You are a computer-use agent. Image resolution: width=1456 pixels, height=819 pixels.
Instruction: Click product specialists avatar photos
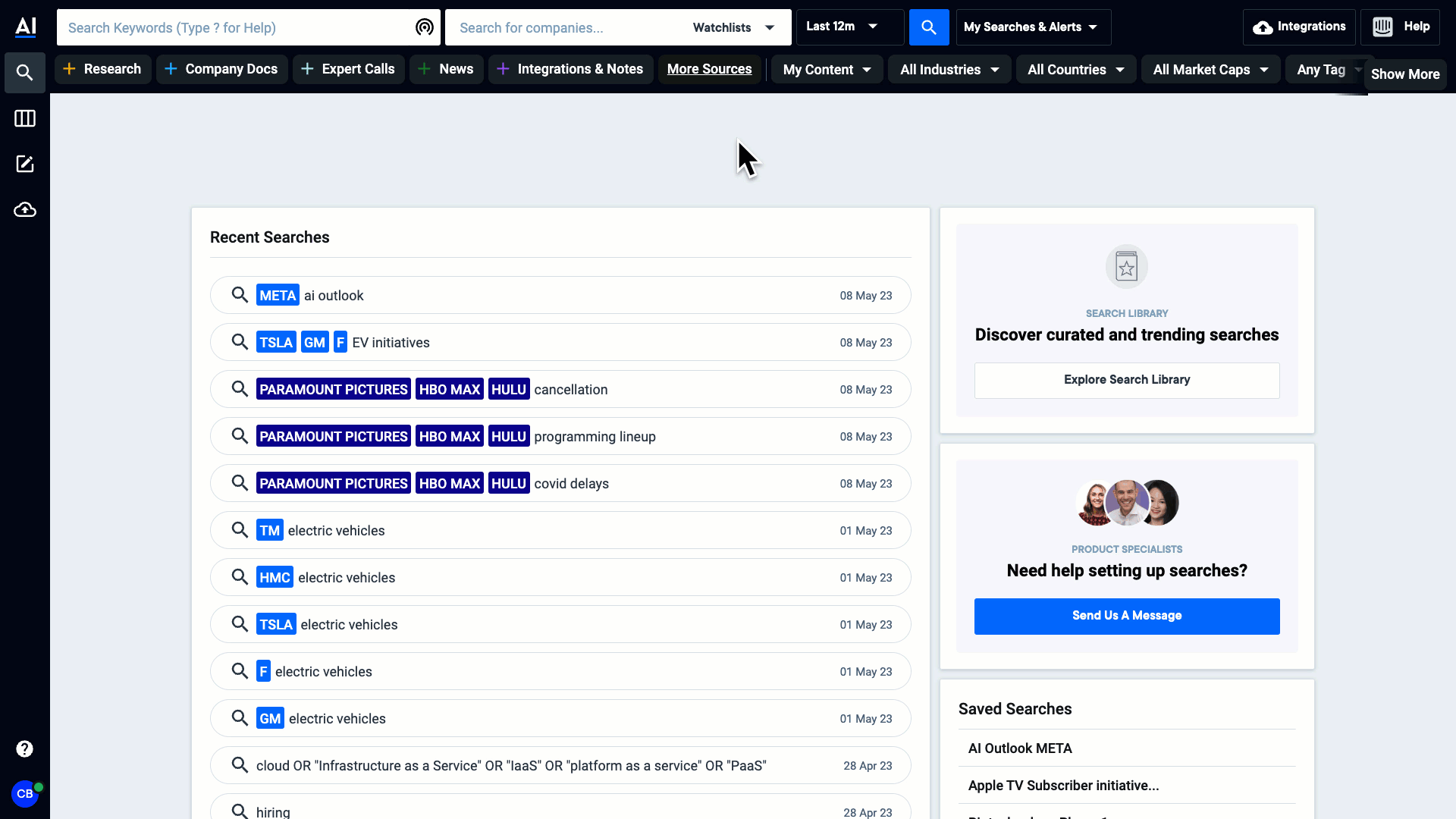(1127, 503)
